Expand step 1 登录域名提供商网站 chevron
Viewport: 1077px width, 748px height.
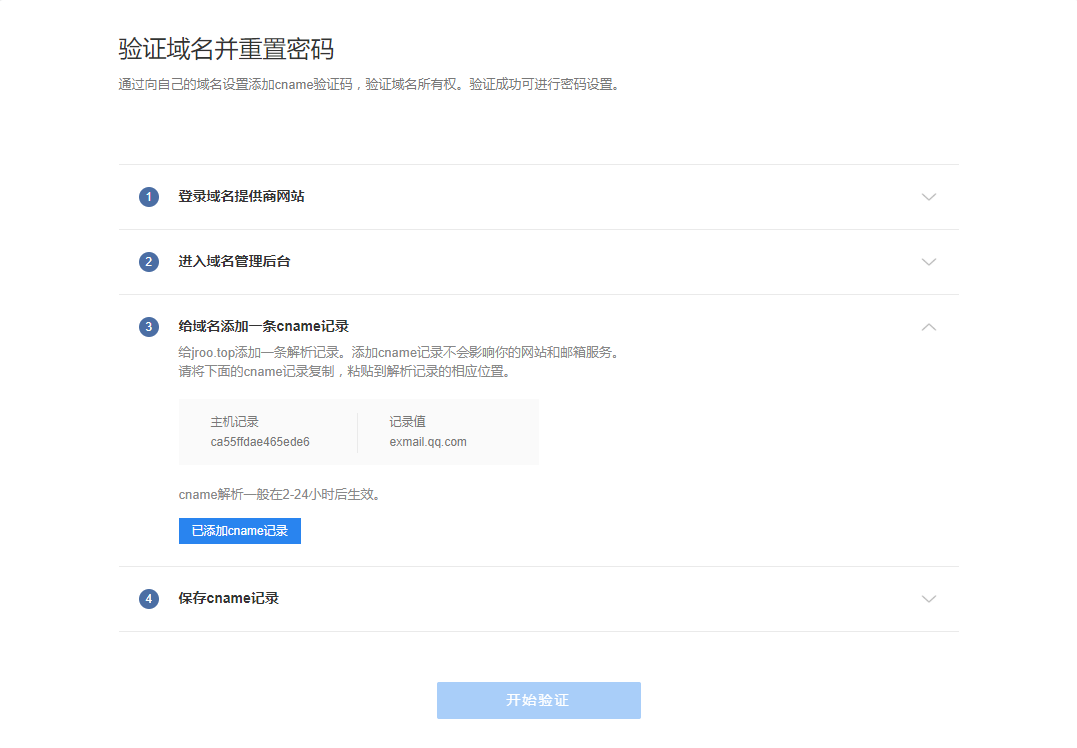pyautogui.click(x=929, y=197)
